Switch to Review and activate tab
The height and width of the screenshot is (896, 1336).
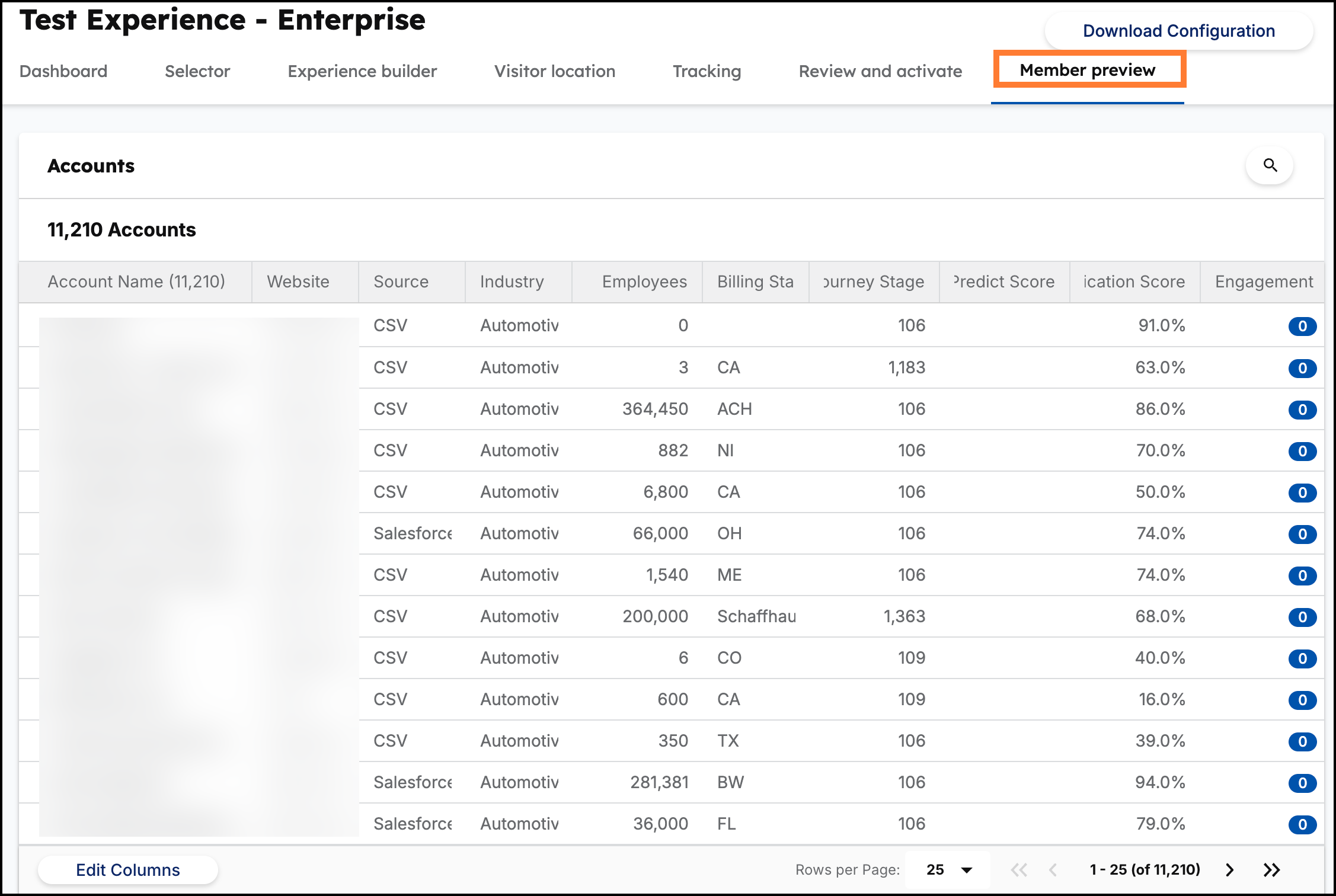[880, 71]
